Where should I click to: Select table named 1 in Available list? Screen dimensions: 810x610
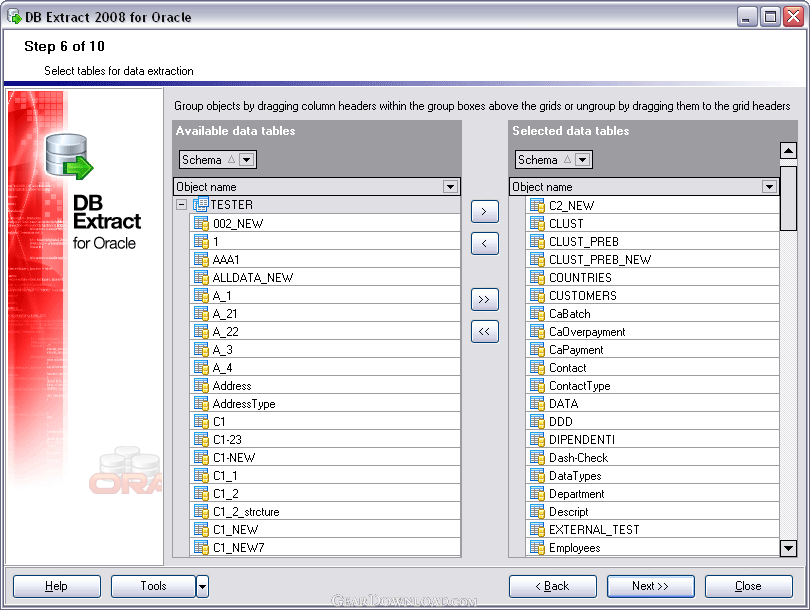pos(325,241)
